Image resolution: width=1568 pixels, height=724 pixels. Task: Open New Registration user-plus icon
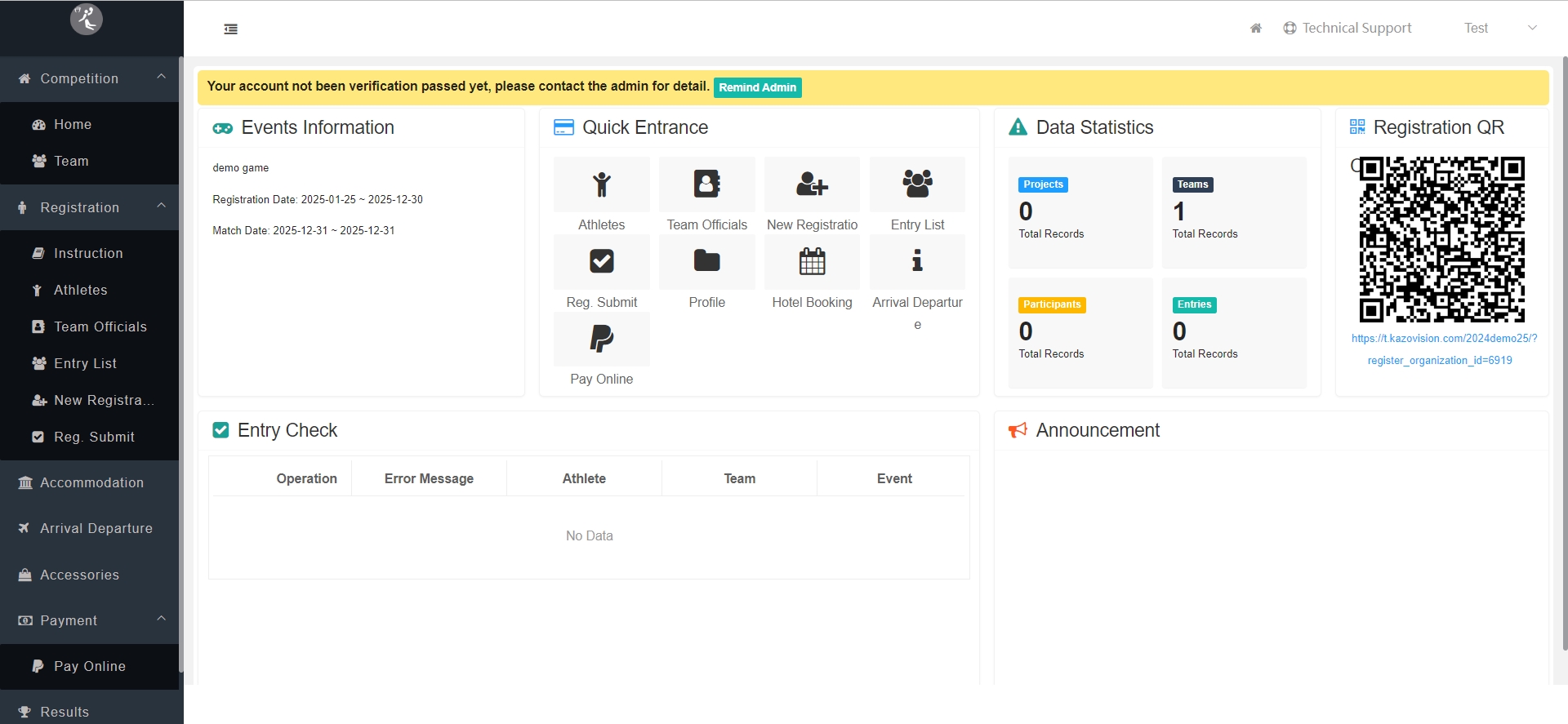pos(812,184)
